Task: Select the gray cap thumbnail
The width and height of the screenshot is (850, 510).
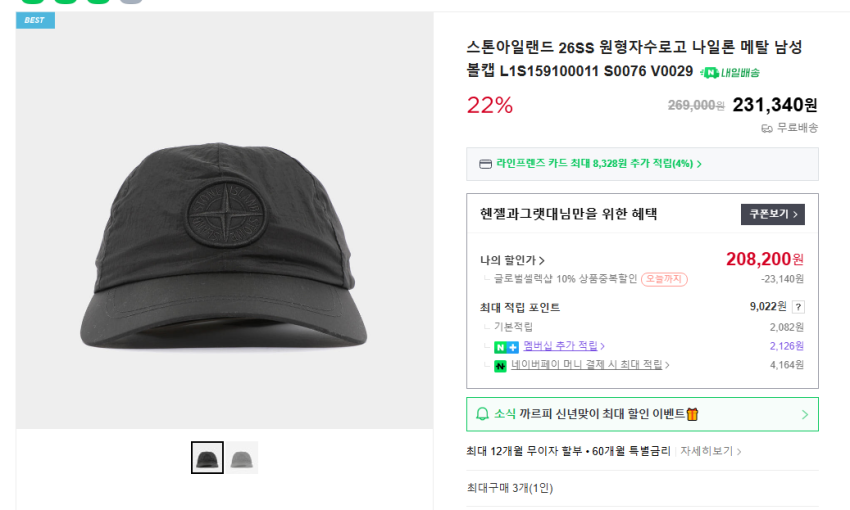Action: click(x=241, y=458)
